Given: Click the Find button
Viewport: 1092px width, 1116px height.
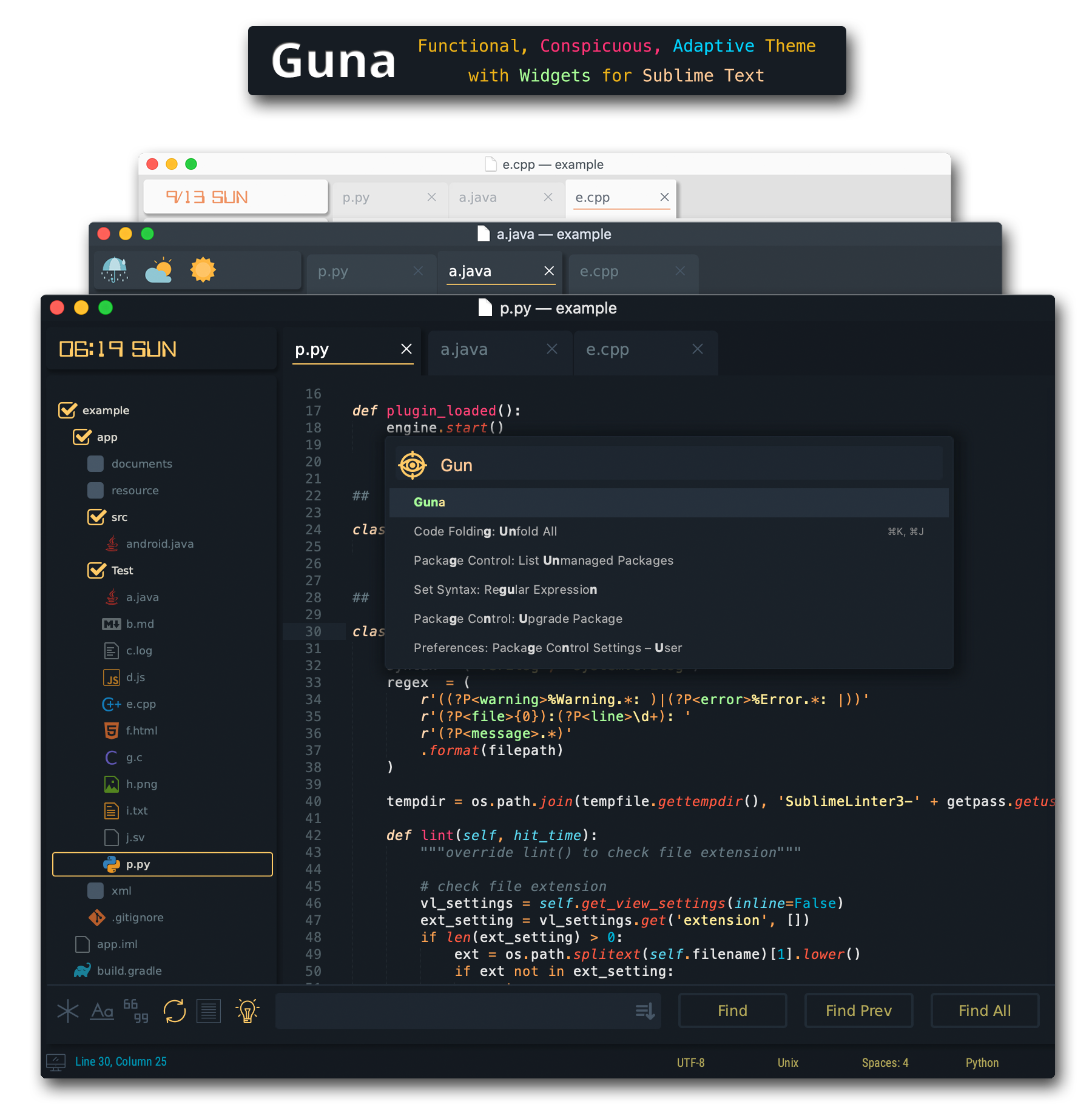Looking at the screenshot, I should (x=733, y=1010).
